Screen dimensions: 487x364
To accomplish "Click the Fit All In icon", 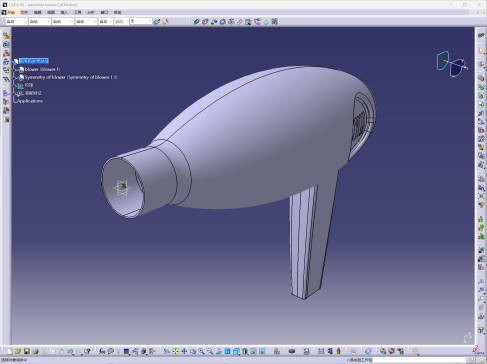I will [x=175, y=351].
